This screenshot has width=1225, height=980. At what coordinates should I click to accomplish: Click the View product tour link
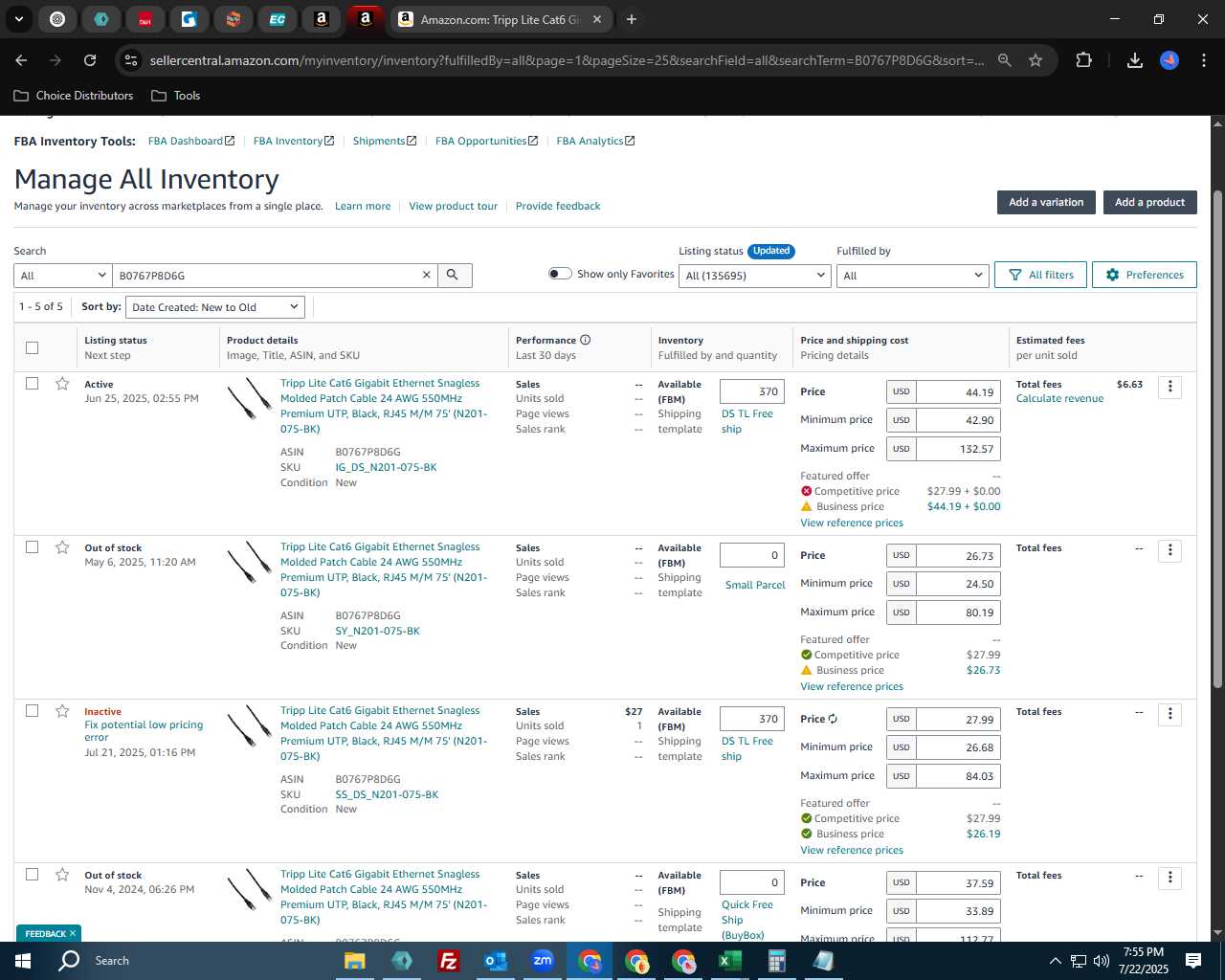tap(453, 206)
